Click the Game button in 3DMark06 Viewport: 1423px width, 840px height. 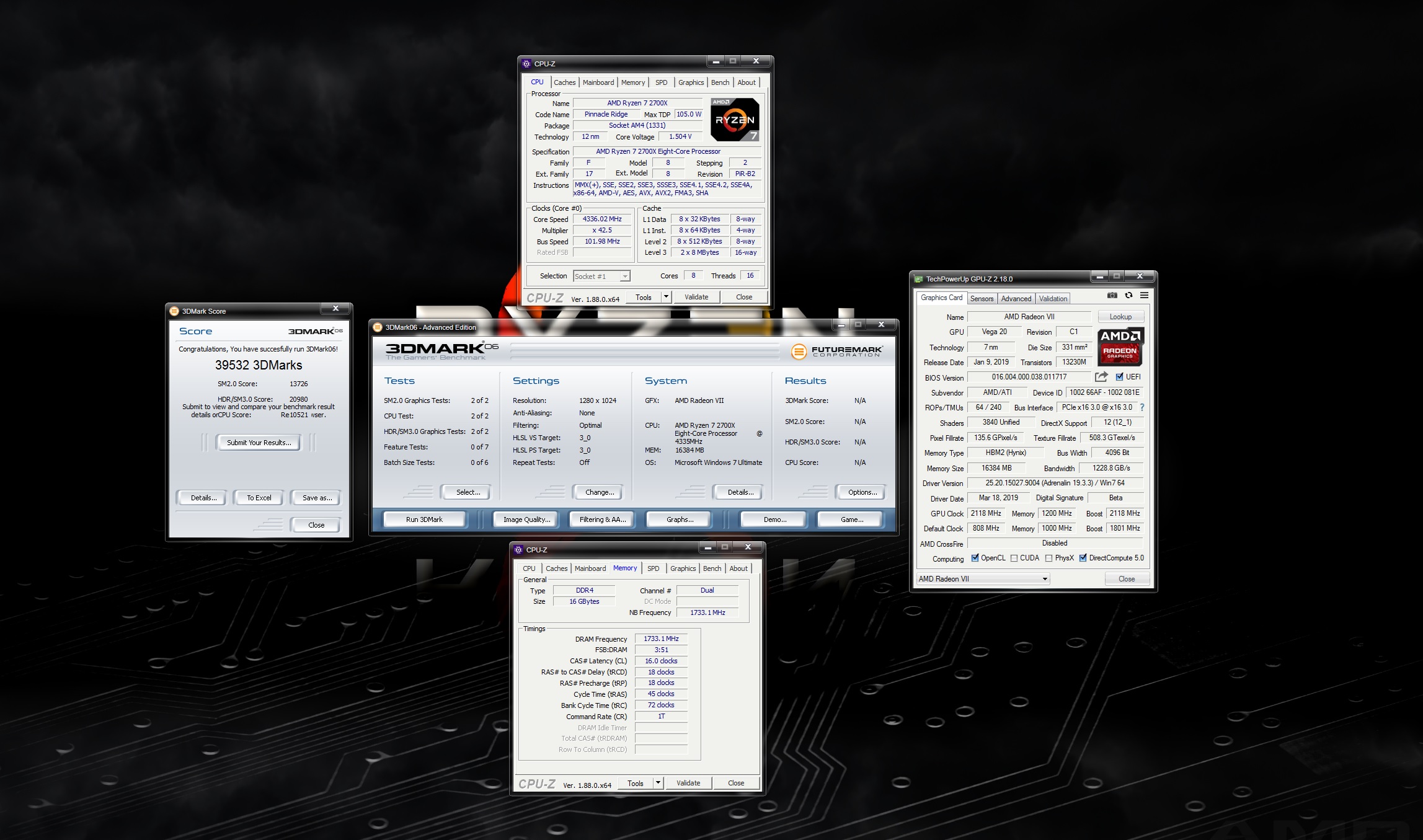pos(851,519)
